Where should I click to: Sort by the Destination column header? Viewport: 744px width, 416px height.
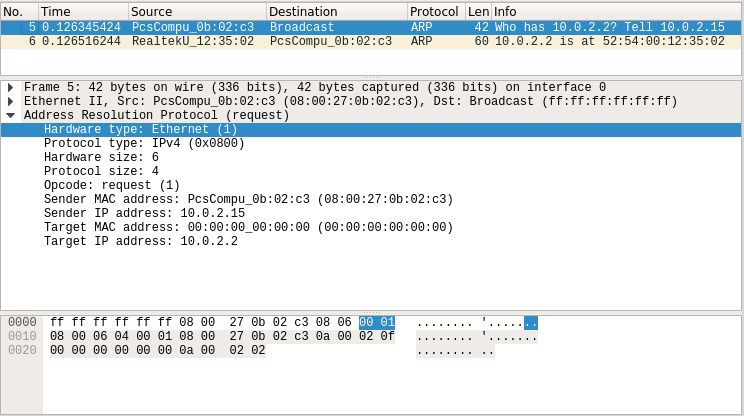point(337,11)
